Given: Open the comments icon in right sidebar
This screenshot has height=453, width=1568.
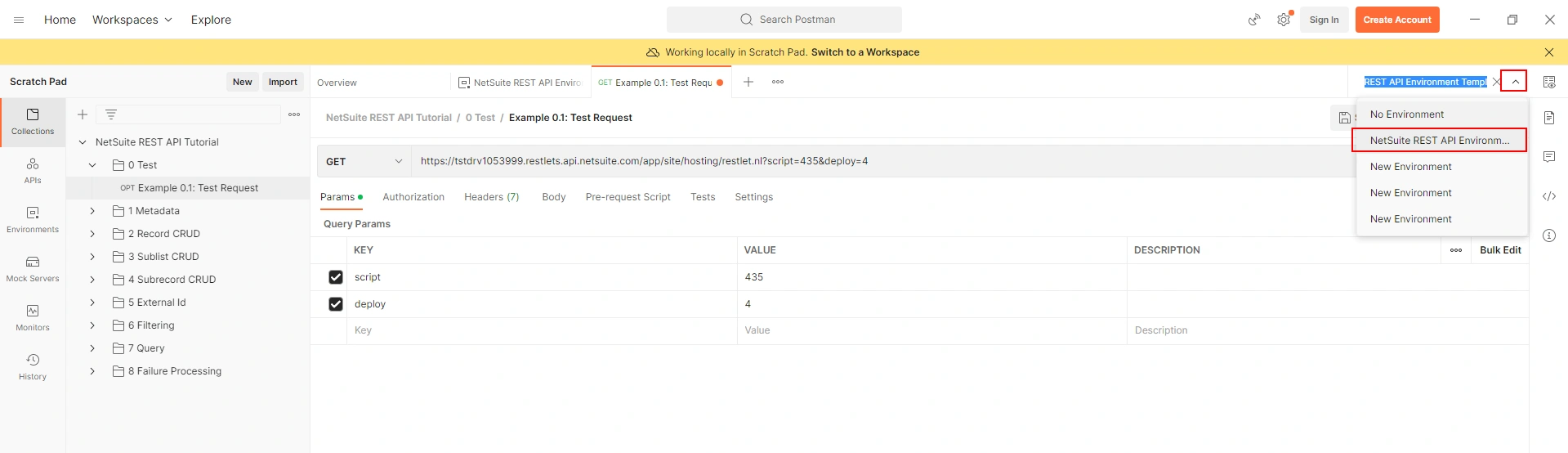Looking at the screenshot, I should [1549, 157].
